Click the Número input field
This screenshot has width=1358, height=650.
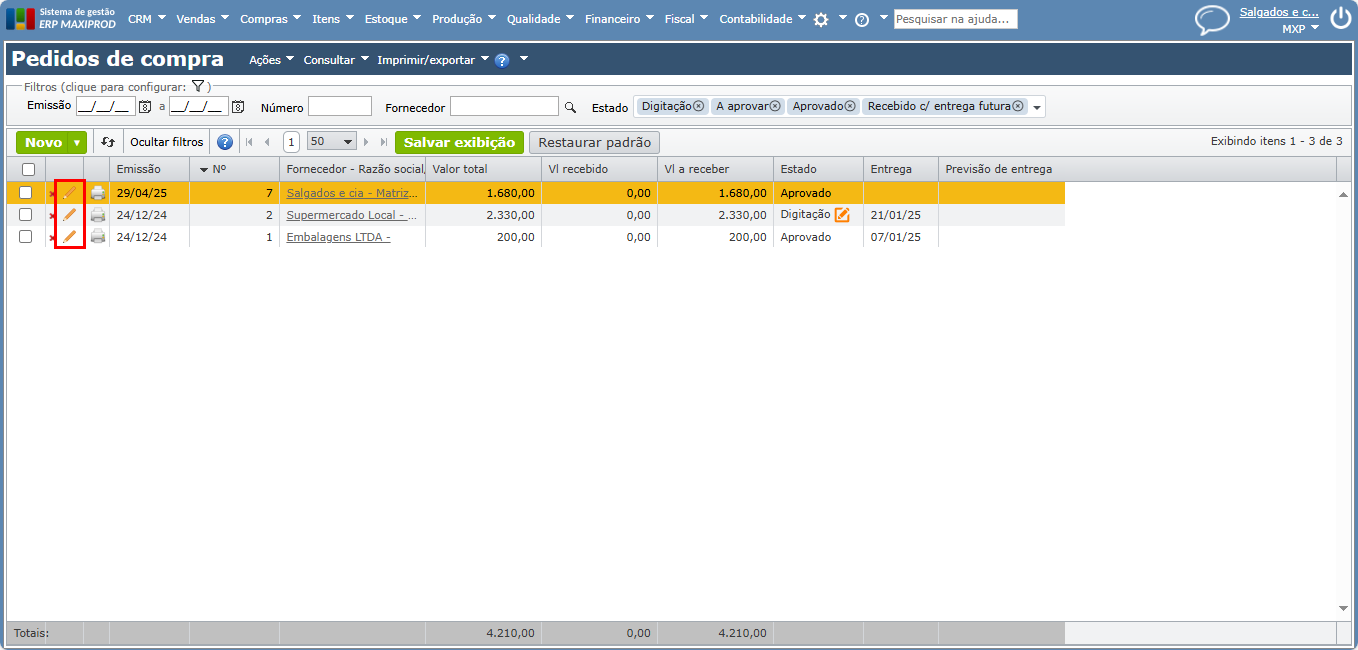click(340, 106)
